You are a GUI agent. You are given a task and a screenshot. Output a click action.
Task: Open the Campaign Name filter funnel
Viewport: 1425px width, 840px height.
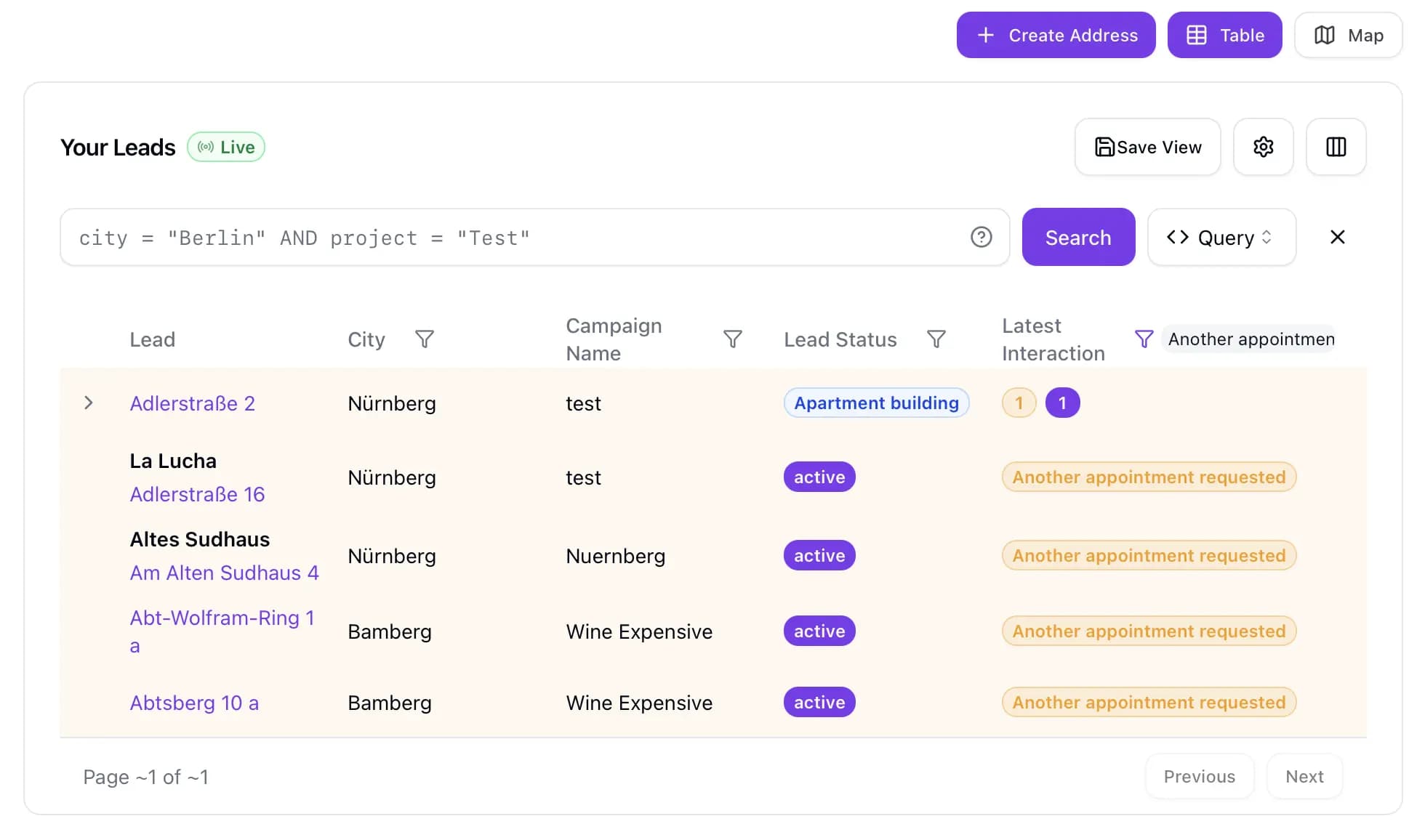tap(732, 339)
